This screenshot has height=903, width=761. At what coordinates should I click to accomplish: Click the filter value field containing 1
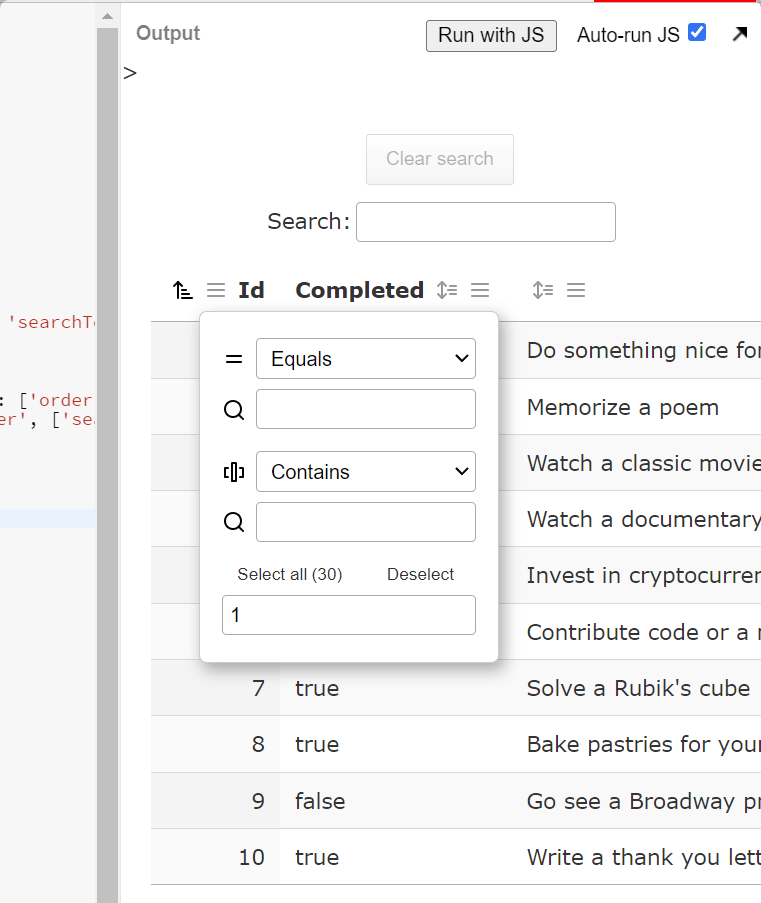[348, 615]
